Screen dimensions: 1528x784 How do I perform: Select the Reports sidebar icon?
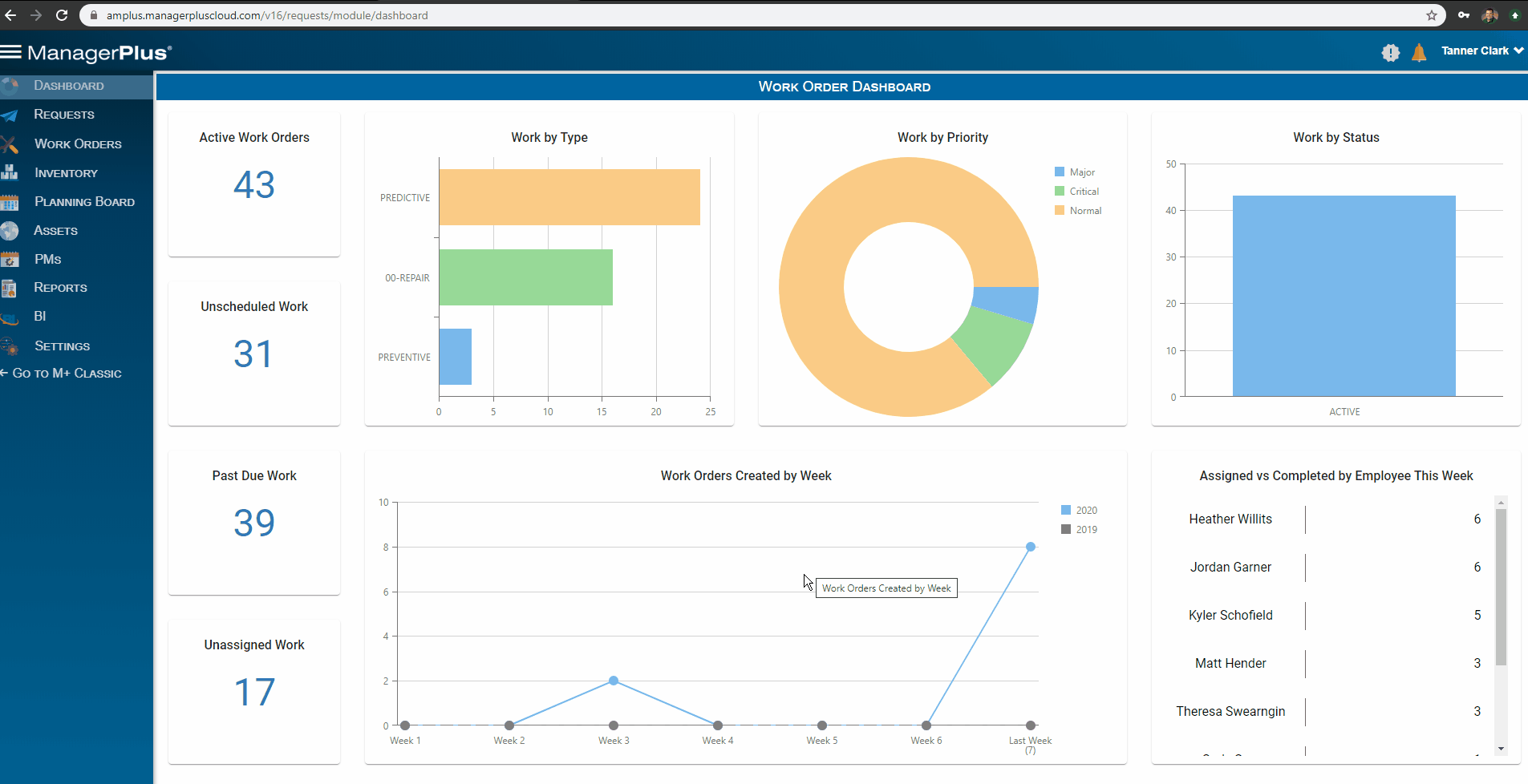(x=10, y=287)
